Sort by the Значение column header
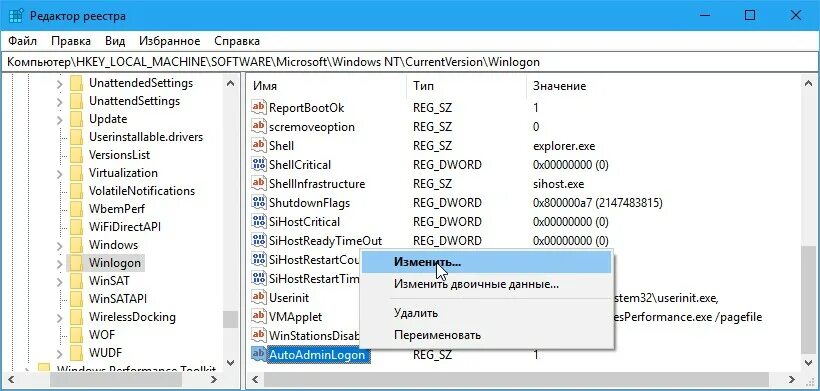Image resolution: width=820 pixels, height=391 pixels. click(663, 86)
